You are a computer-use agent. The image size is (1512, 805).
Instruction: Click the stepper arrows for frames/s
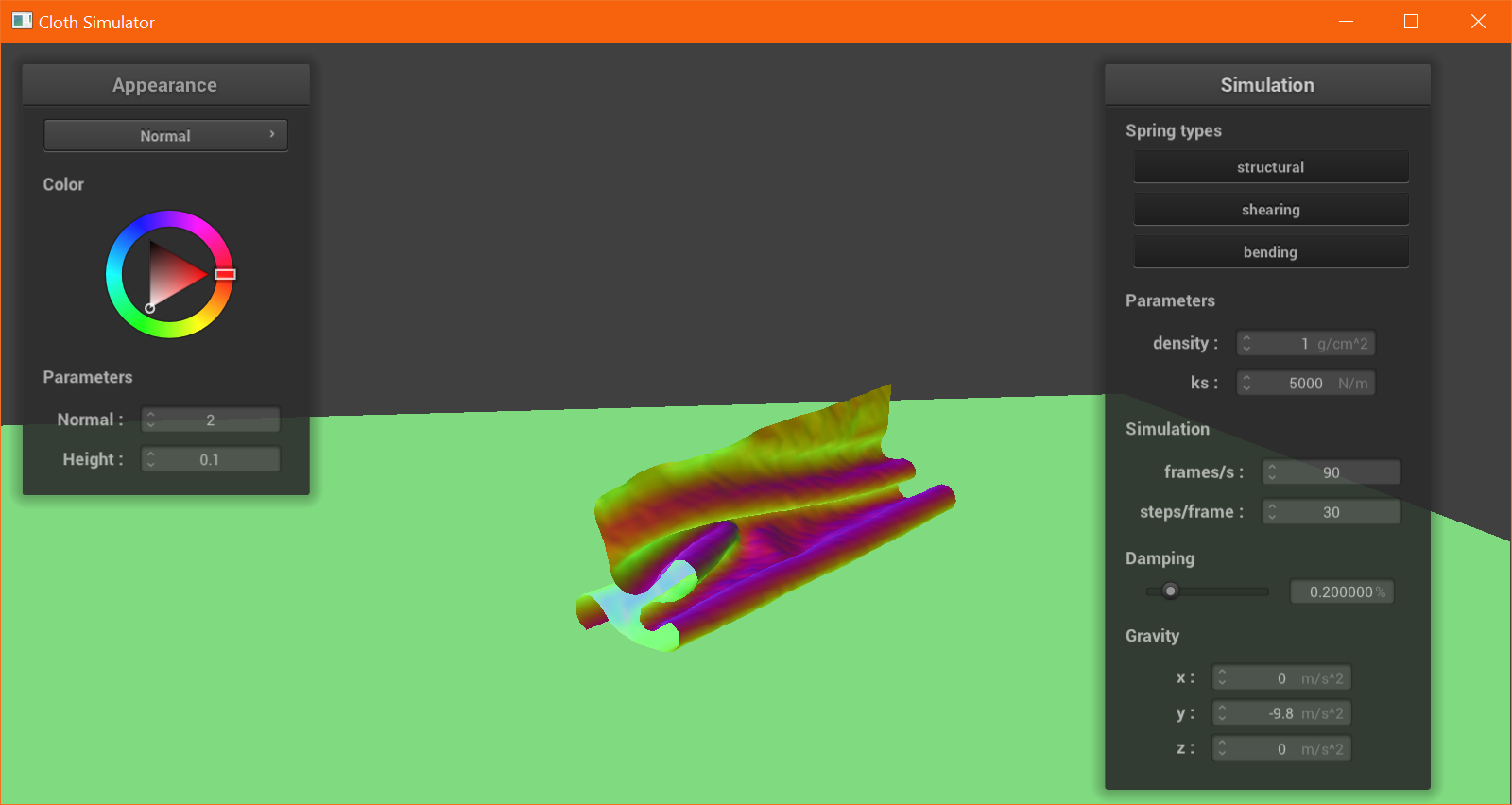pyautogui.click(x=1272, y=472)
